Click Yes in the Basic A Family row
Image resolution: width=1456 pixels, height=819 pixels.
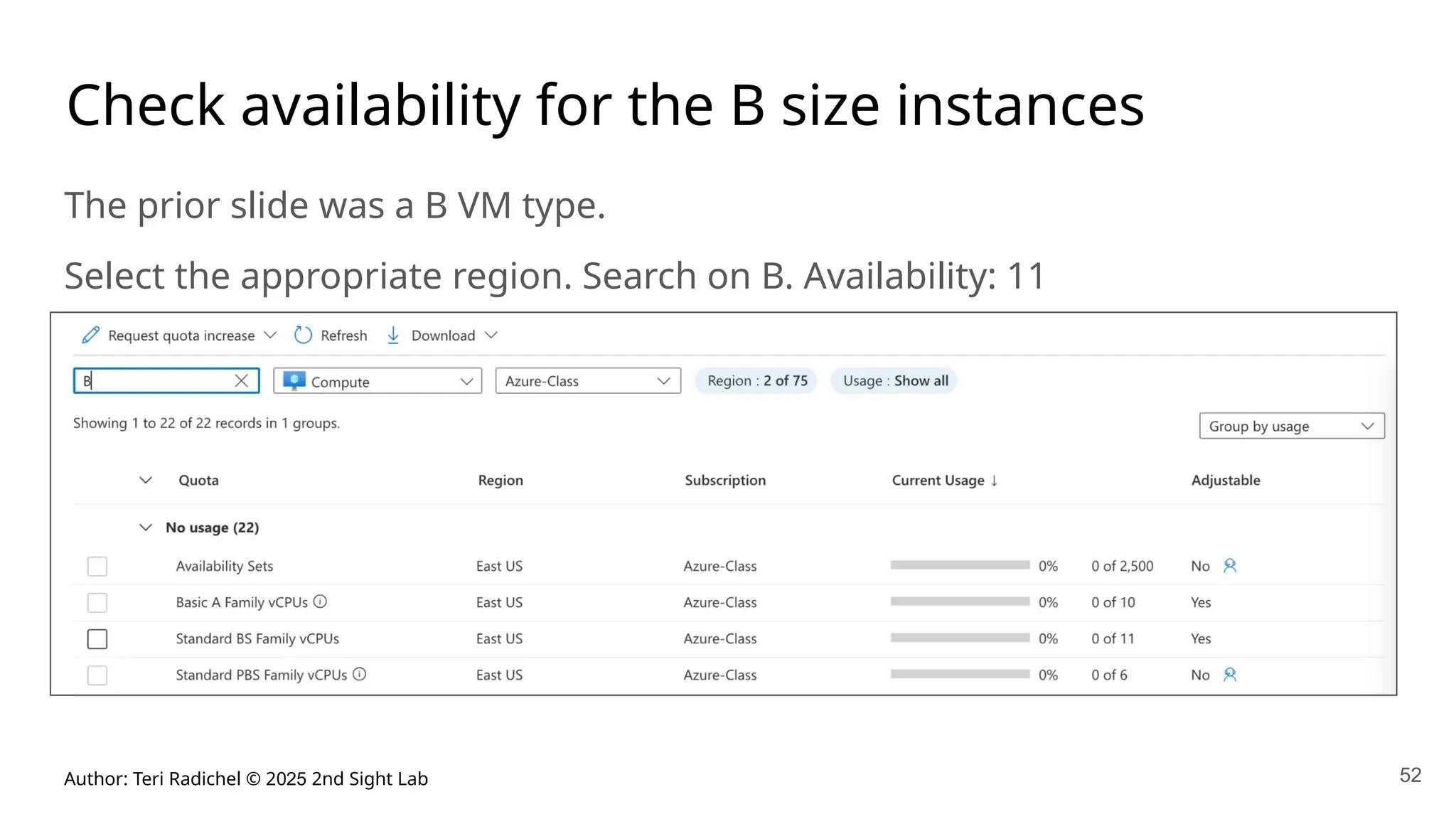pos(1201,603)
